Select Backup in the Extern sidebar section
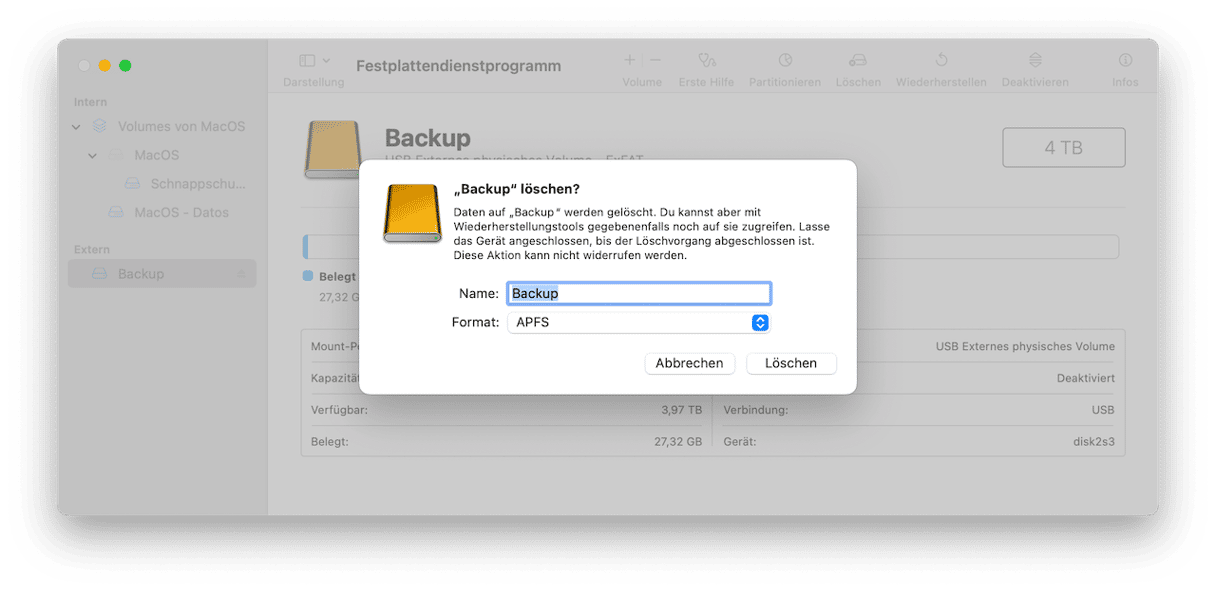 (x=141, y=274)
